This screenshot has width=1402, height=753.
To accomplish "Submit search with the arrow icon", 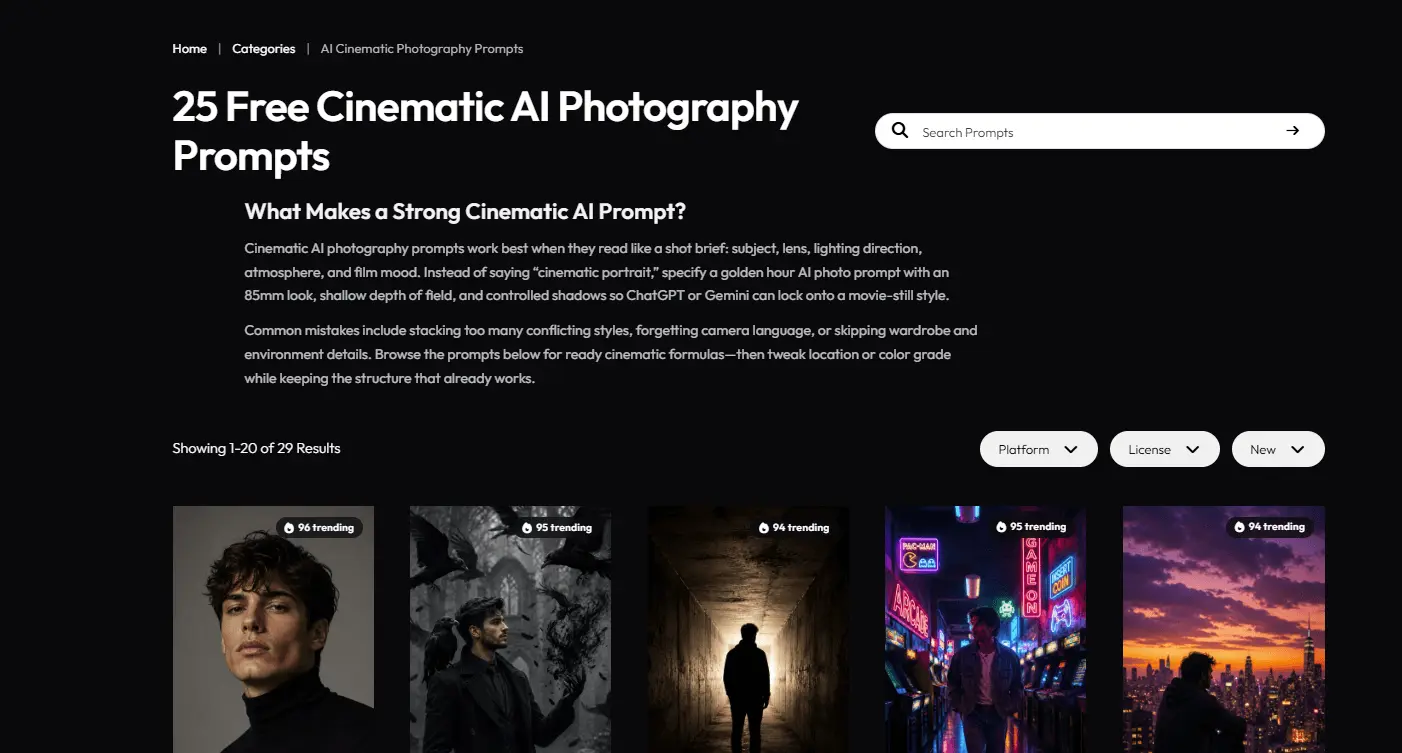I will click(x=1293, y=131).
